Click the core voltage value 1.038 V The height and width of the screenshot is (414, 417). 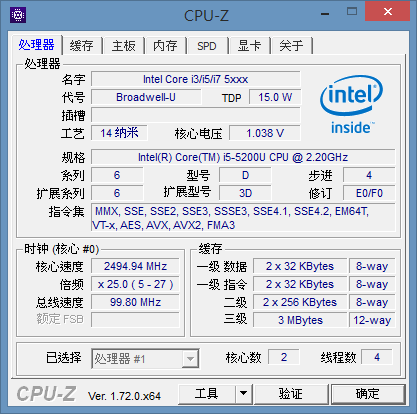pyautogui.click(x=265, y=133)
